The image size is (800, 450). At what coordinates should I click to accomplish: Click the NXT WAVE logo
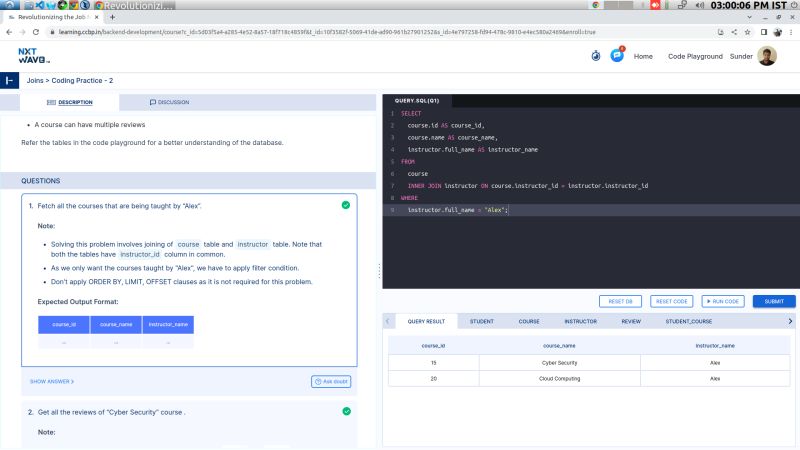pos(34,56)
